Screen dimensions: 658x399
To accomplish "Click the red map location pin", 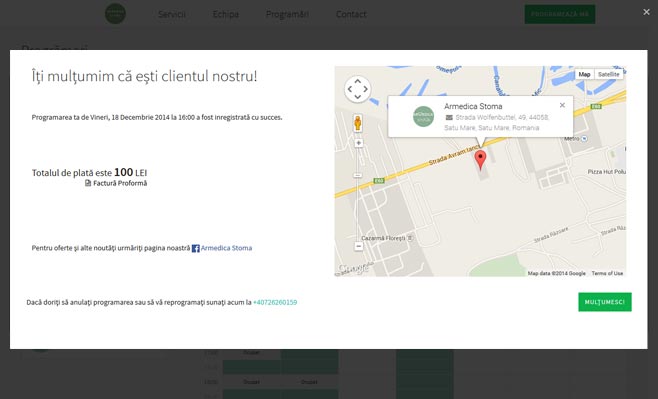I will 480,160.
